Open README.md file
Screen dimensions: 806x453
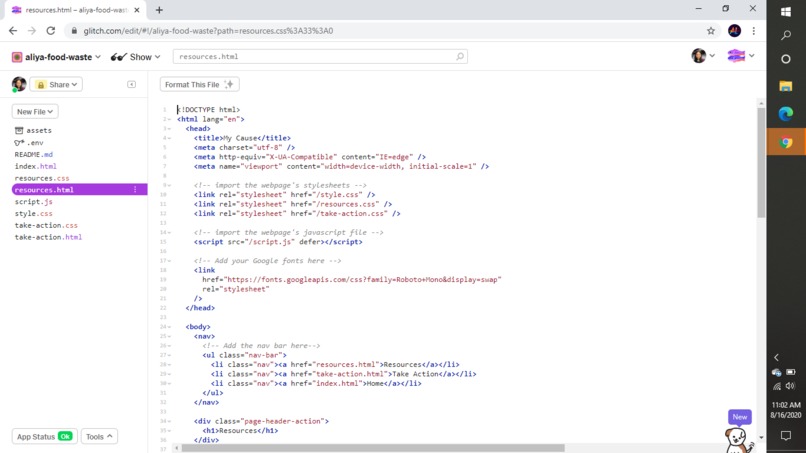(x=33, y=154)
